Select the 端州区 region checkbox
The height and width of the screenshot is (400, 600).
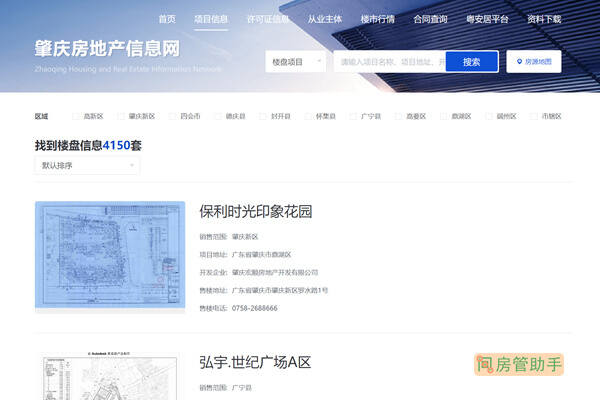coord(489,116)
